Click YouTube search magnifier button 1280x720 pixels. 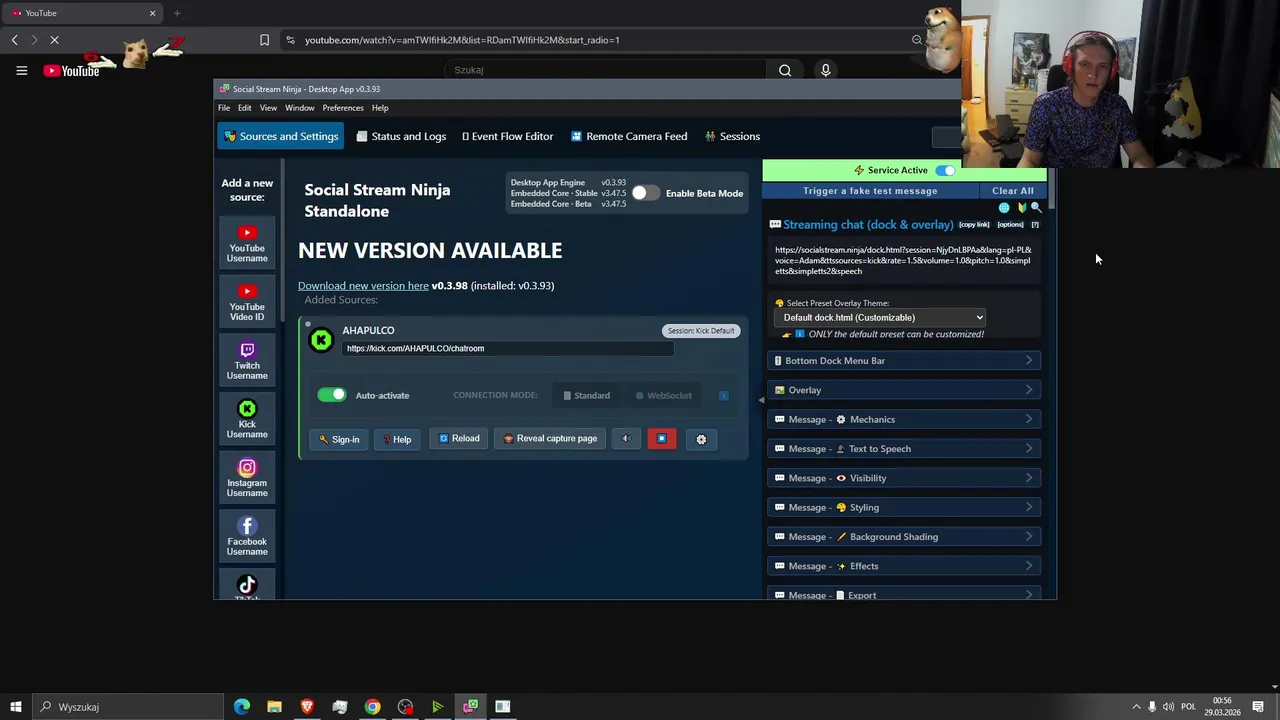(x=785, y=70)
